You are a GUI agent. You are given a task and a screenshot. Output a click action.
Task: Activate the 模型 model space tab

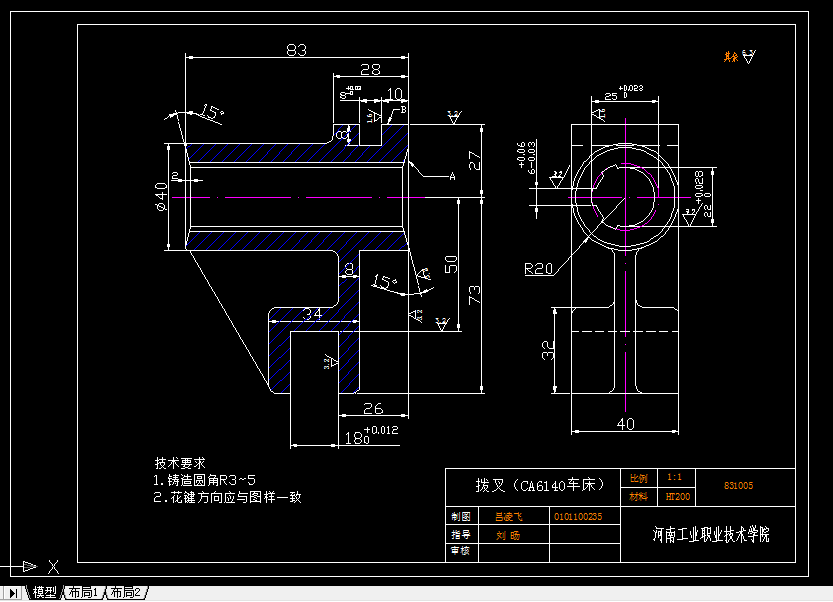(42, 591)
